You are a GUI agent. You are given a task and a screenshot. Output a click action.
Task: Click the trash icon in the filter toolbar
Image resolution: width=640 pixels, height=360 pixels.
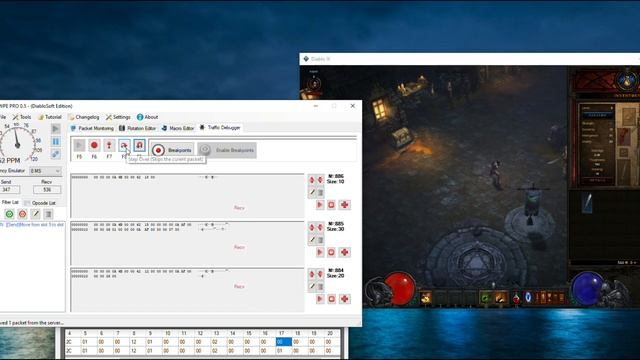pos(48,213)
